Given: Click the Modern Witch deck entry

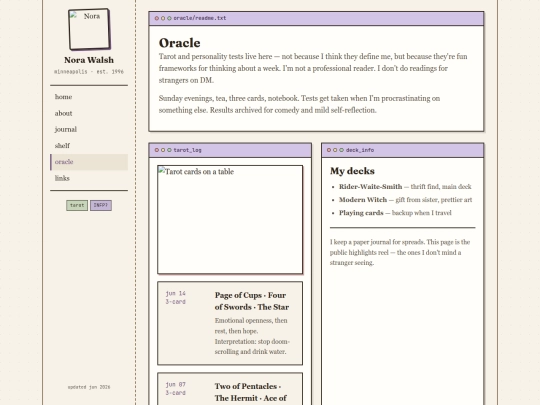Looking at the screenshot, I should click(405, 200).
